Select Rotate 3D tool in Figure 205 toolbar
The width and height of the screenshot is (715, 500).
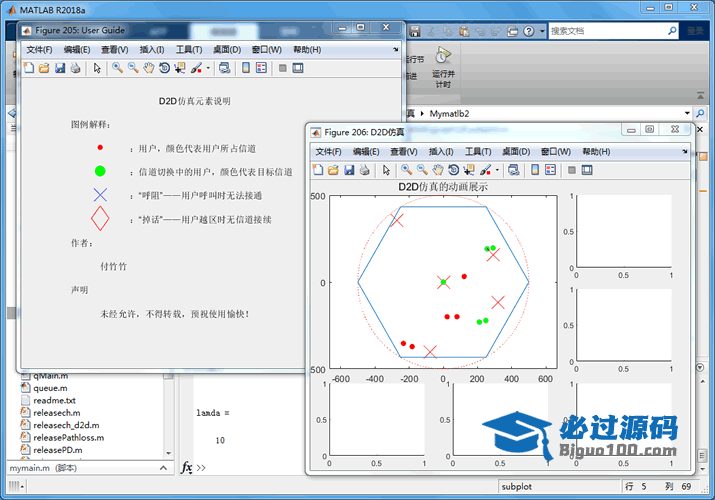[x=164, y=68]
